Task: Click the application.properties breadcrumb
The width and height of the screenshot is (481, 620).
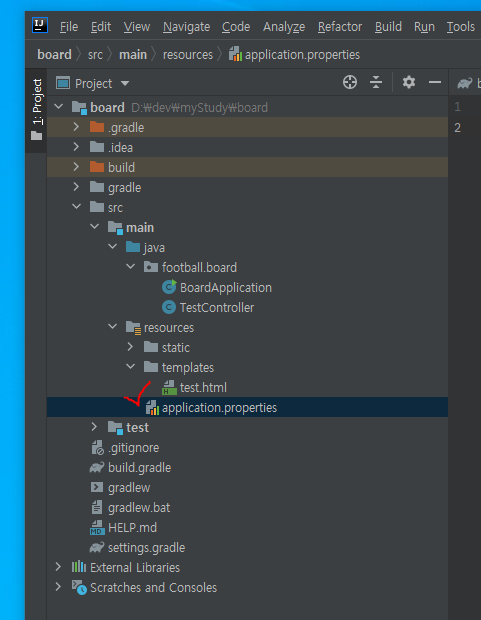Action: click(x=295, y=54)
